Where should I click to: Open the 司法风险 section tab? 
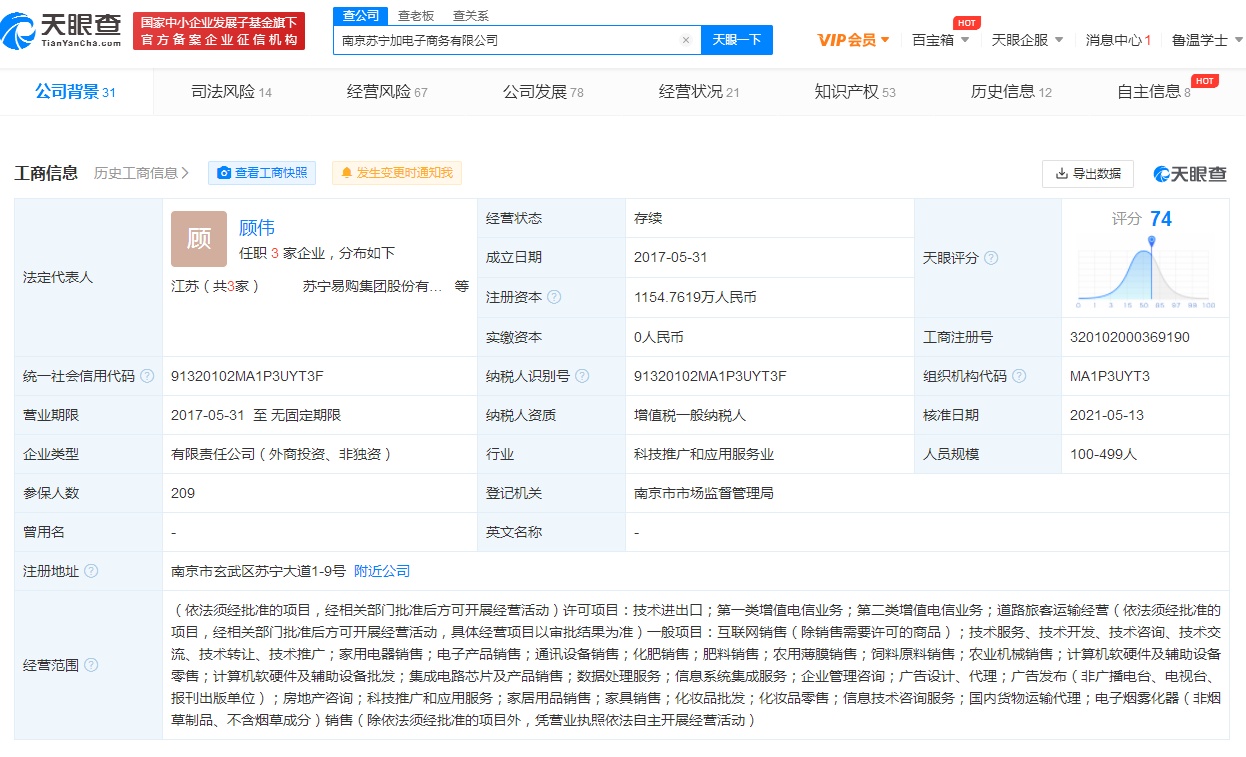231,92
